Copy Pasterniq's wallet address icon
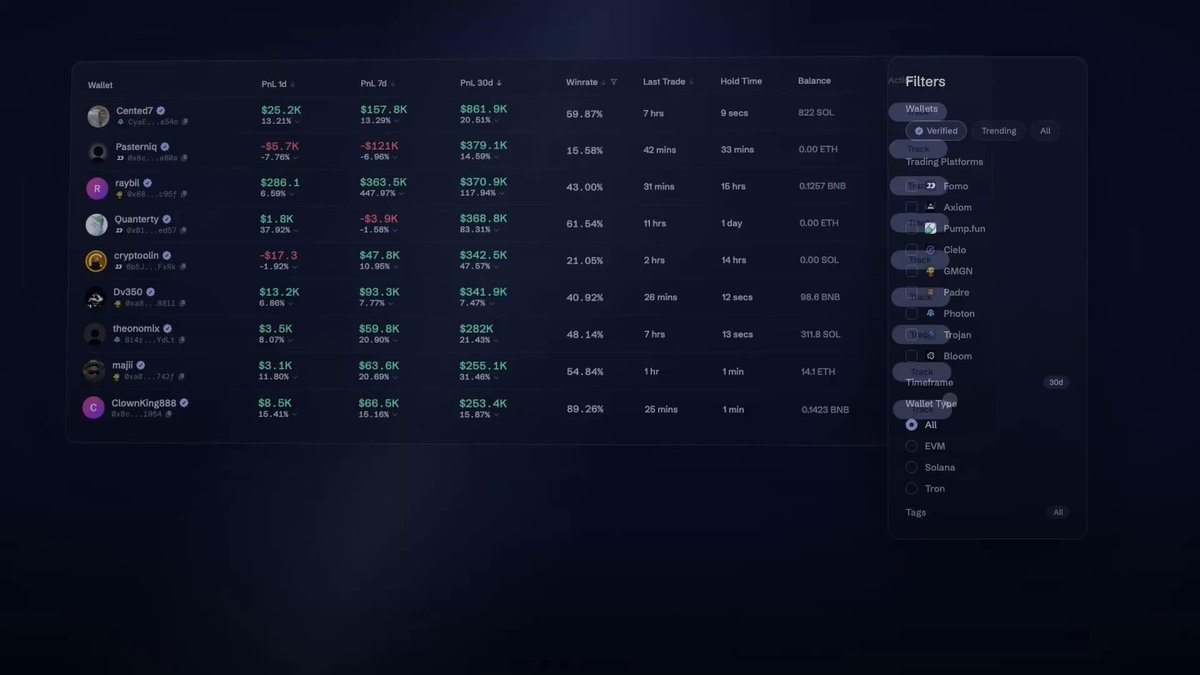 point(184,158)
